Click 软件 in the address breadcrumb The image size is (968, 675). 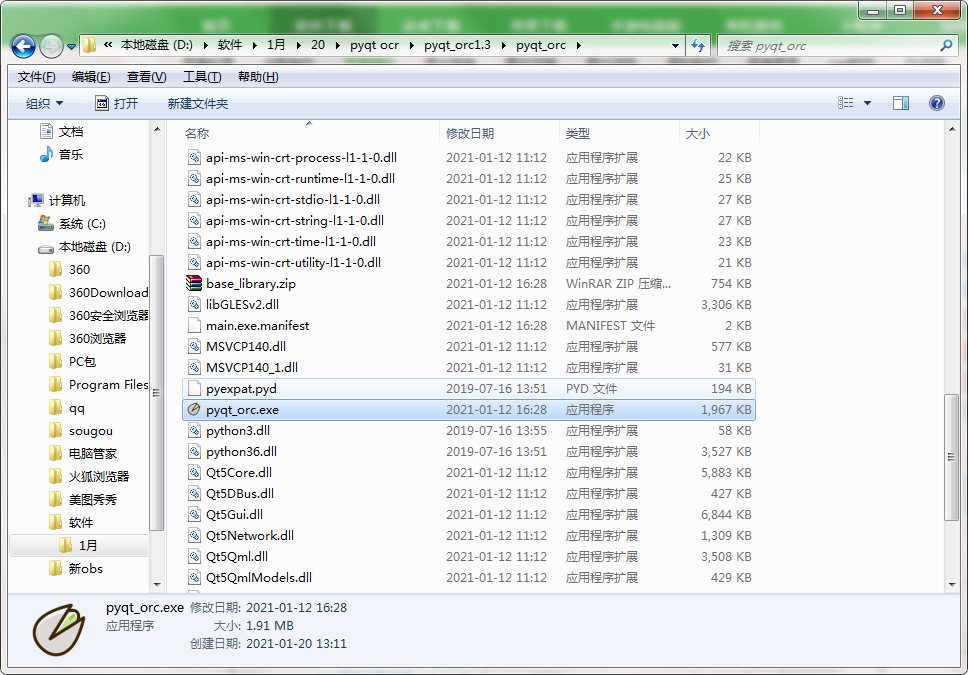click(230, 45)
